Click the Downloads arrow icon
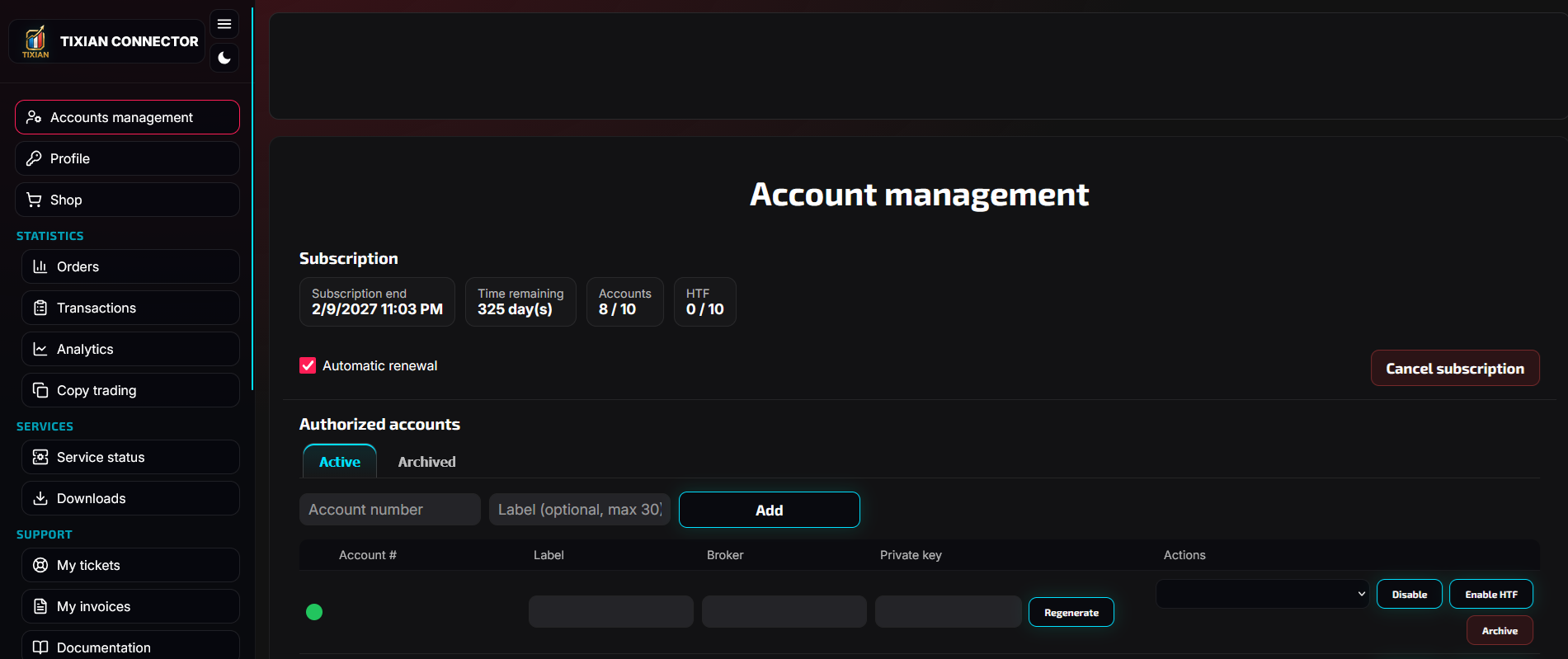The width and height of the screenshot is (1568, 659). point(40,498)
